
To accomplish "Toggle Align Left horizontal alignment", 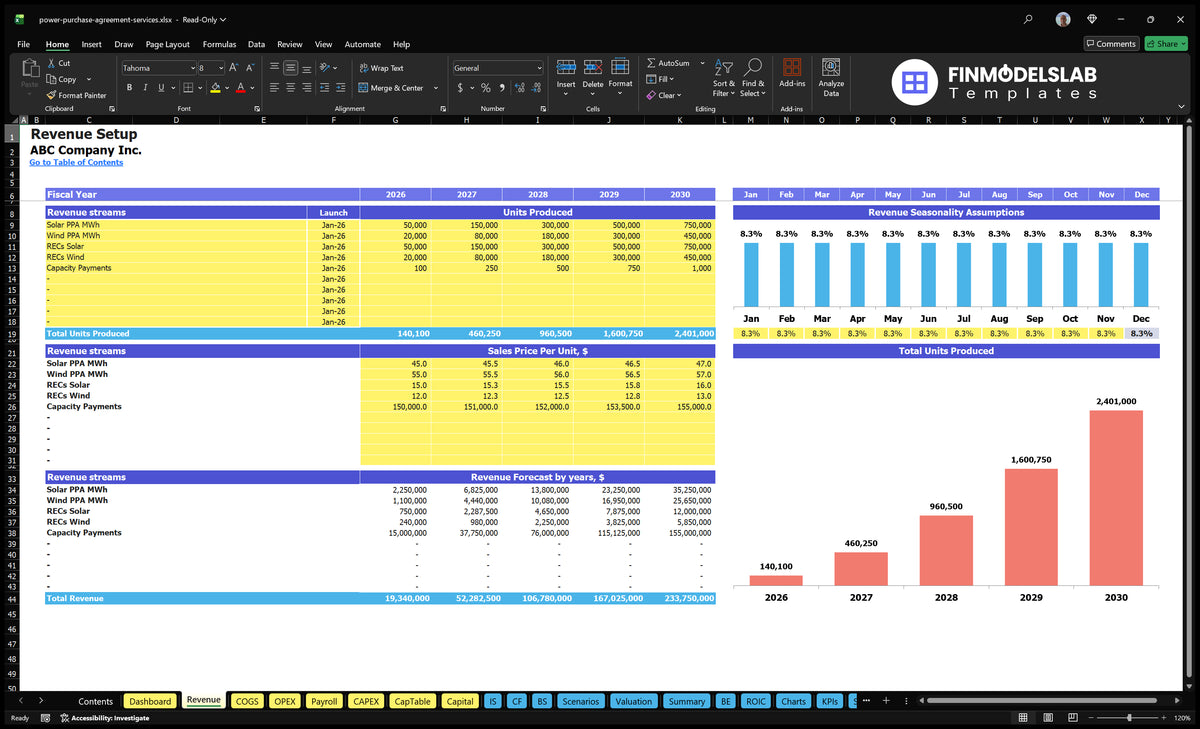I will pyautogui.click(x=274, y=88).
